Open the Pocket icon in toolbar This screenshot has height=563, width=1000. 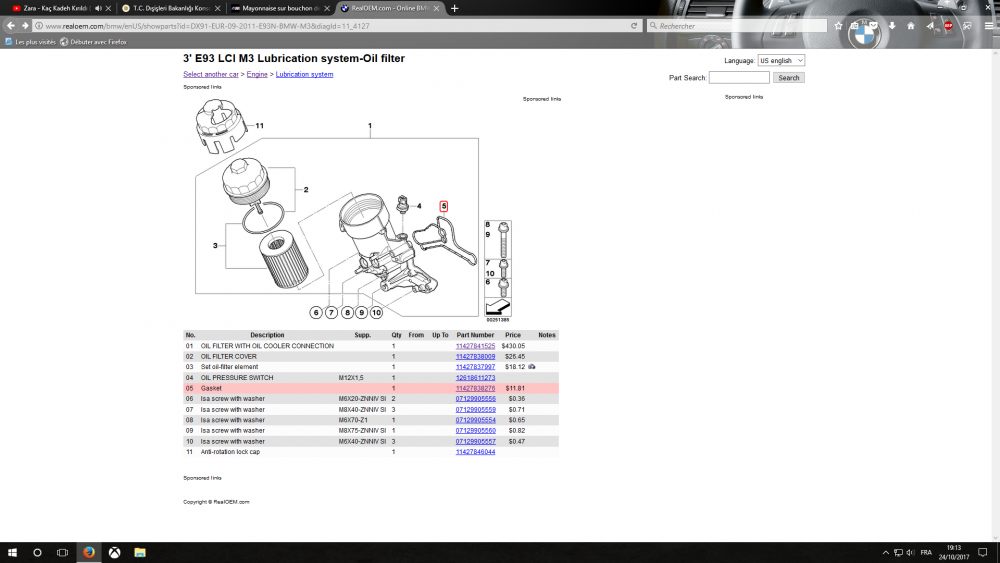(x=874, y=26)
